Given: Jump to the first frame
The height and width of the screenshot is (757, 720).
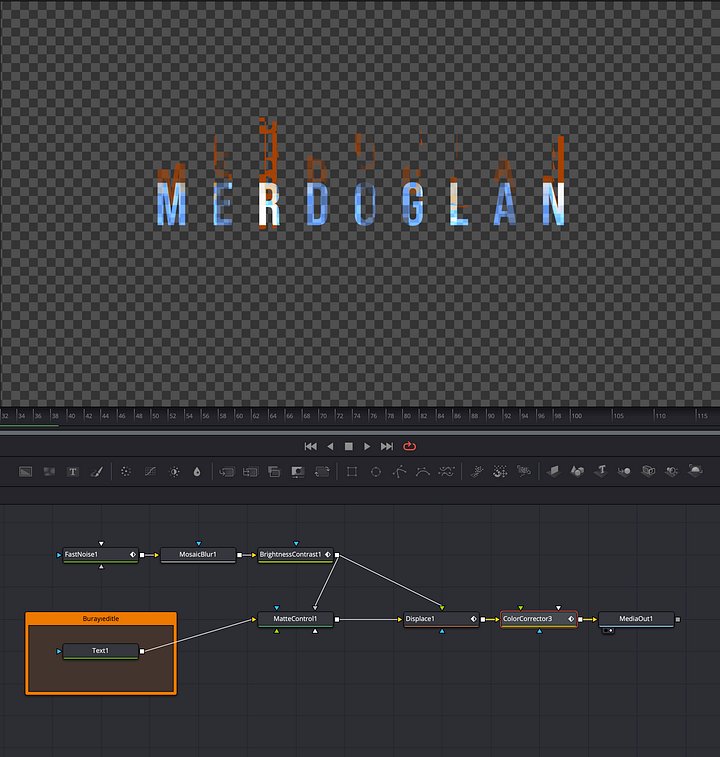Looking at the screenshot, I should point(311,447).
